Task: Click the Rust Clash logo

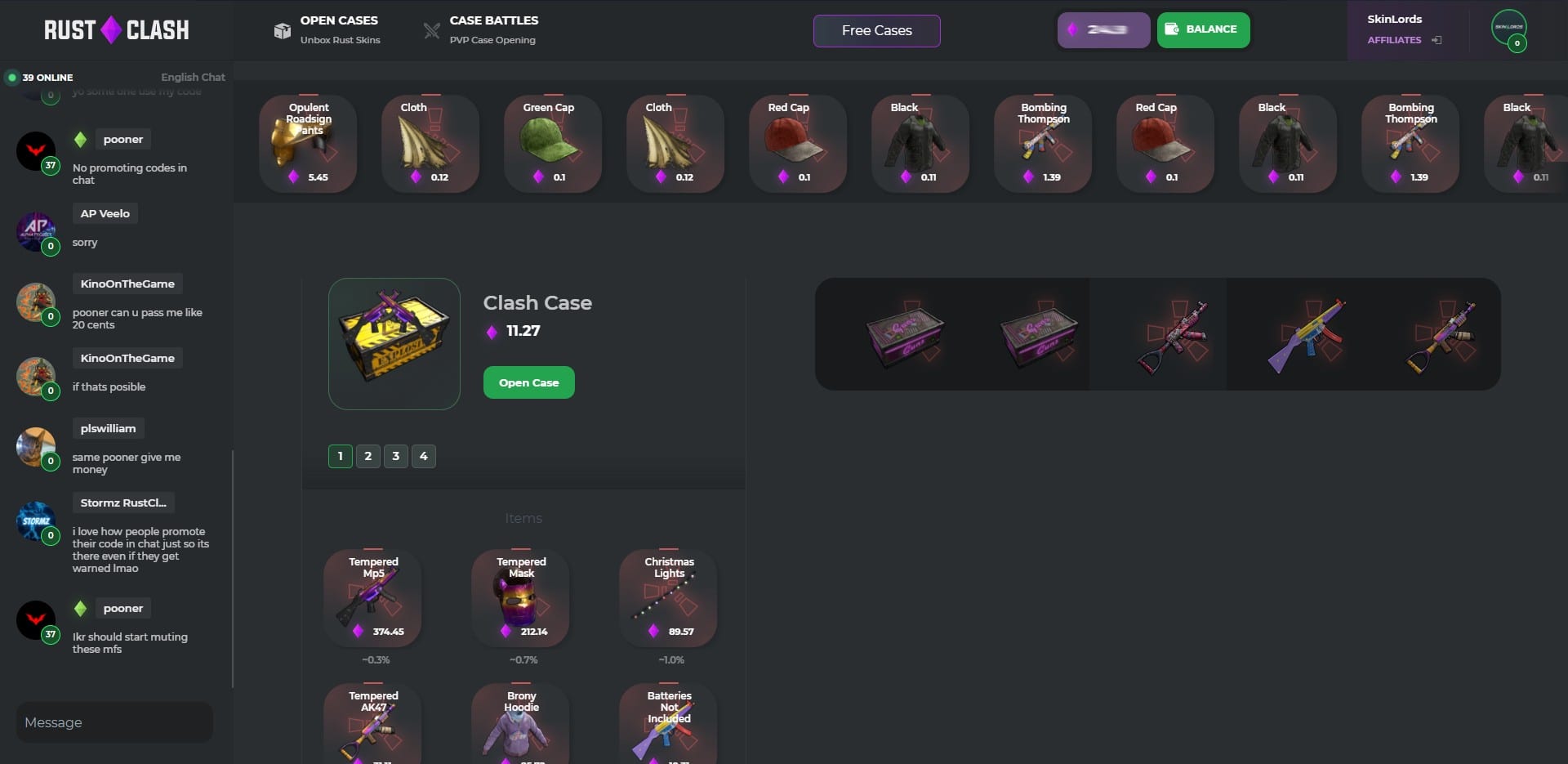Action: coord(116,30)
